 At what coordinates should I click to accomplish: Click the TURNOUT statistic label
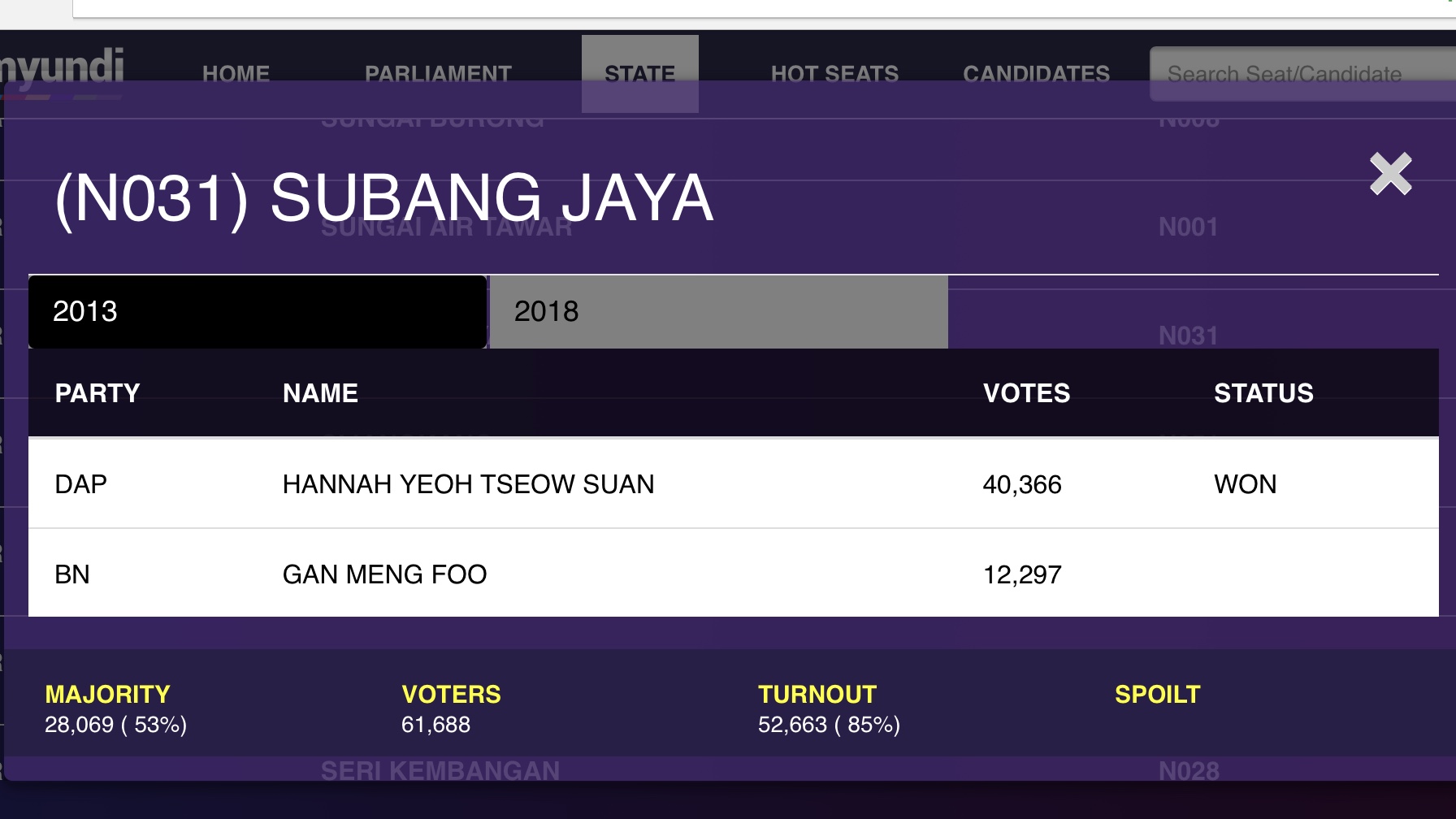point(817,695)
